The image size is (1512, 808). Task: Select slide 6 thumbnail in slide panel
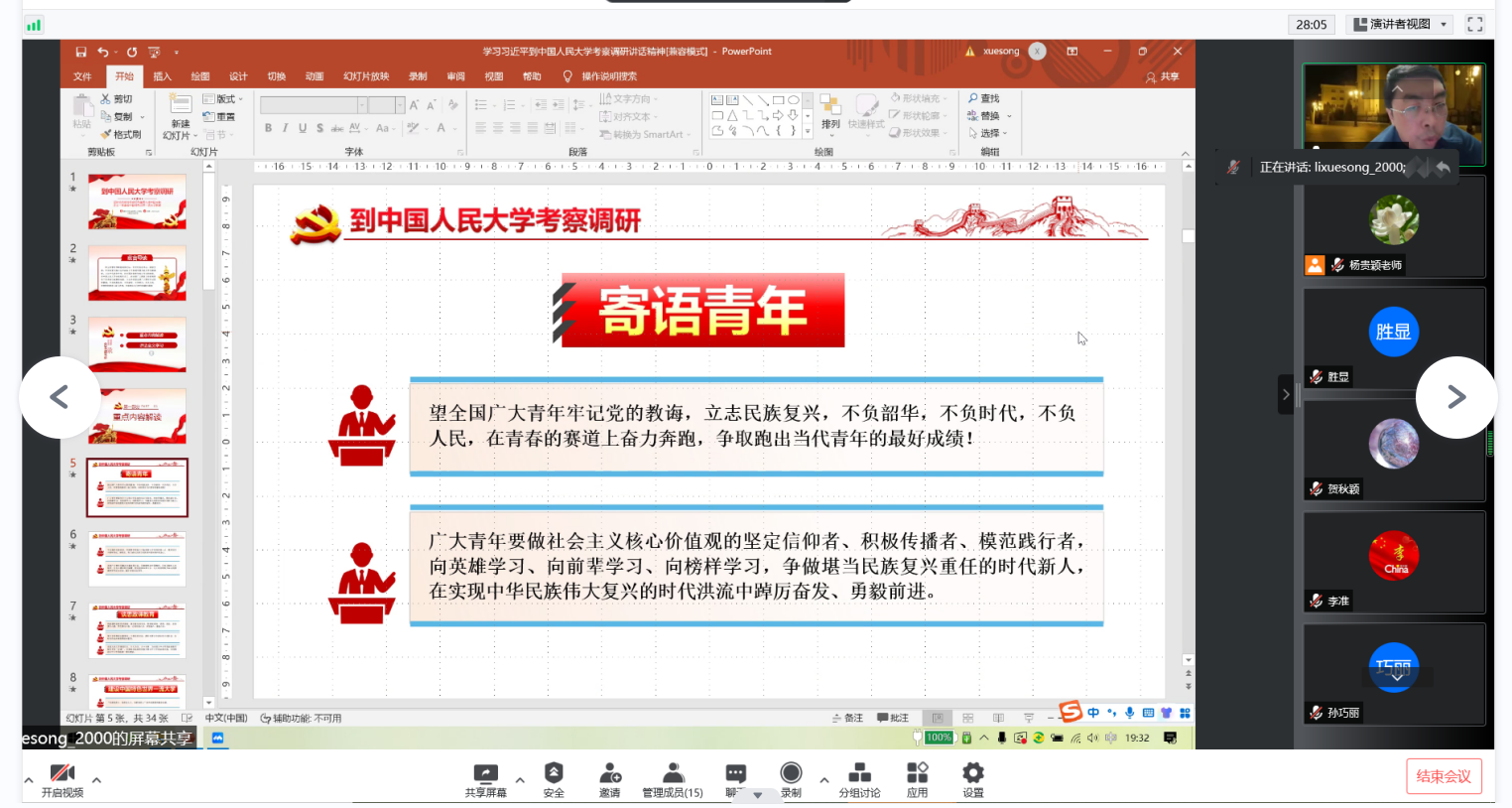[x=138, y=558]
